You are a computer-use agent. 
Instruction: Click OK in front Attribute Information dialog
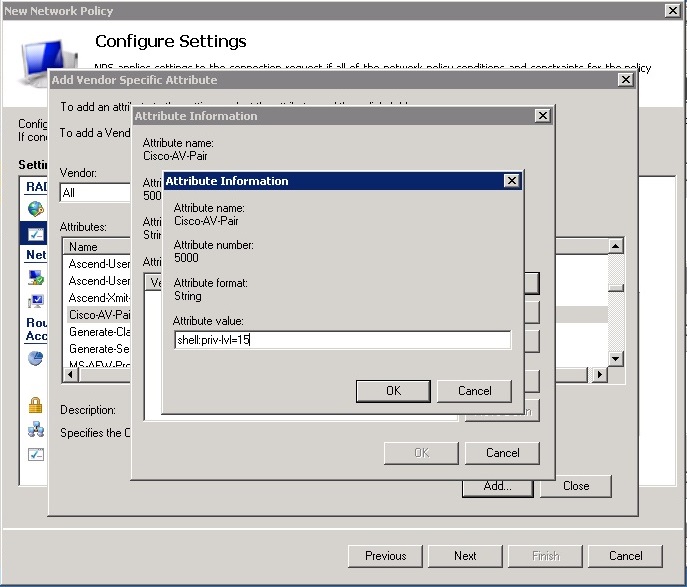(393, 391)
